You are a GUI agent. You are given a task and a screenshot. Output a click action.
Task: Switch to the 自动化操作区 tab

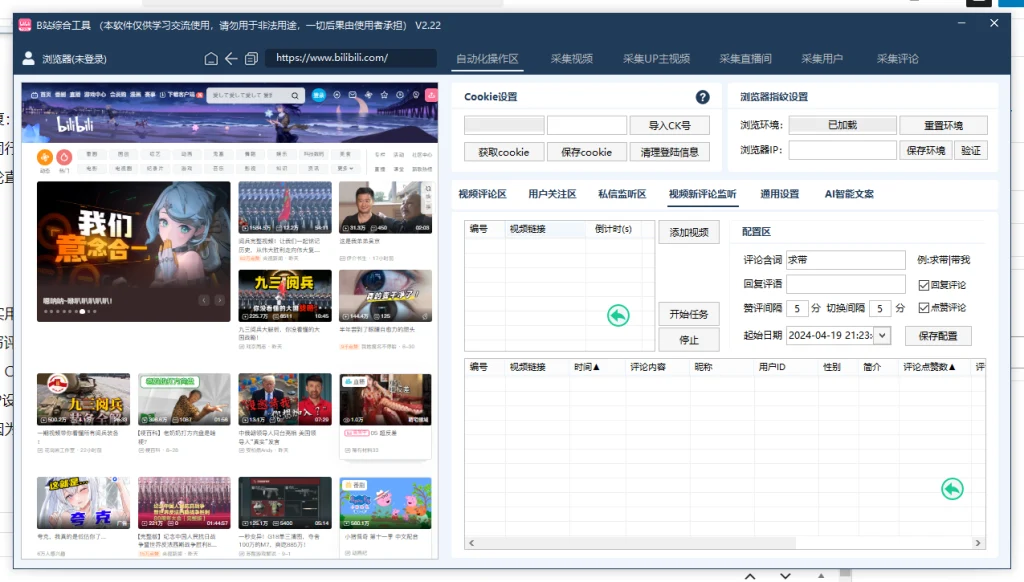487,59
